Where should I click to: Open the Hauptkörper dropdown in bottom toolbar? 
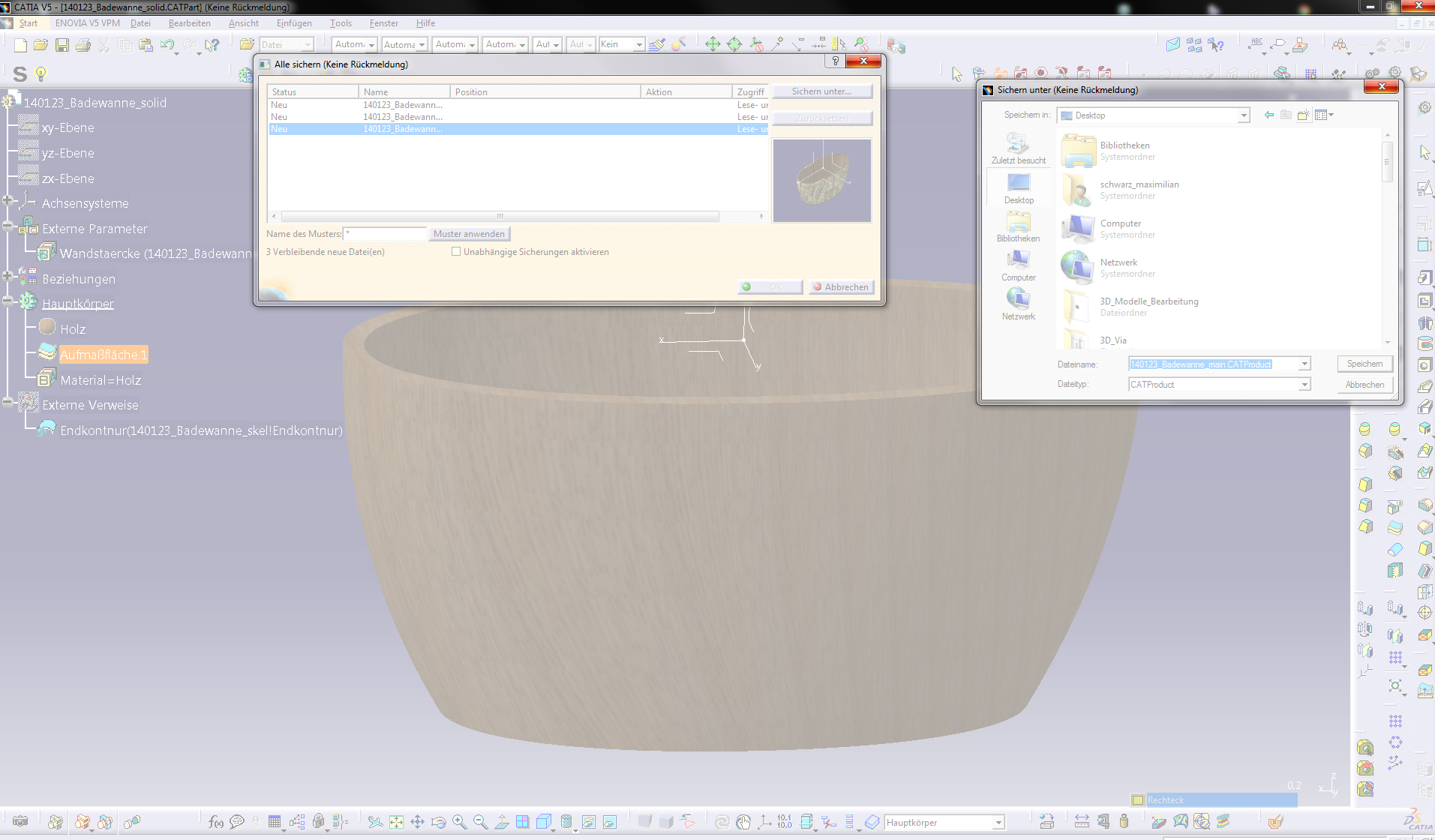point(998,823)
